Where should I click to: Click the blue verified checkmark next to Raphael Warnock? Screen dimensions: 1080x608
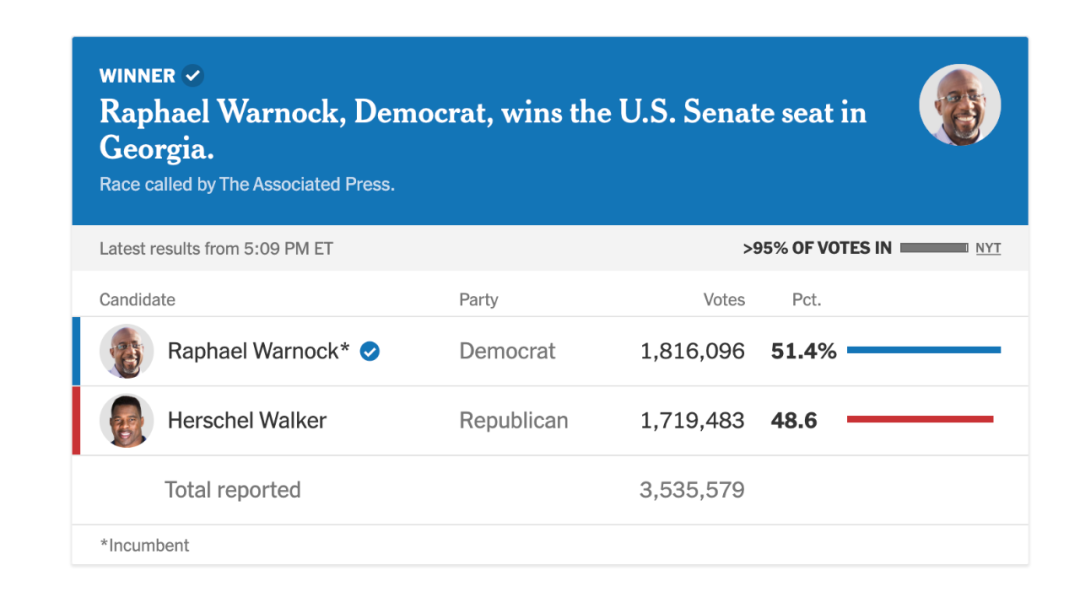370,351
